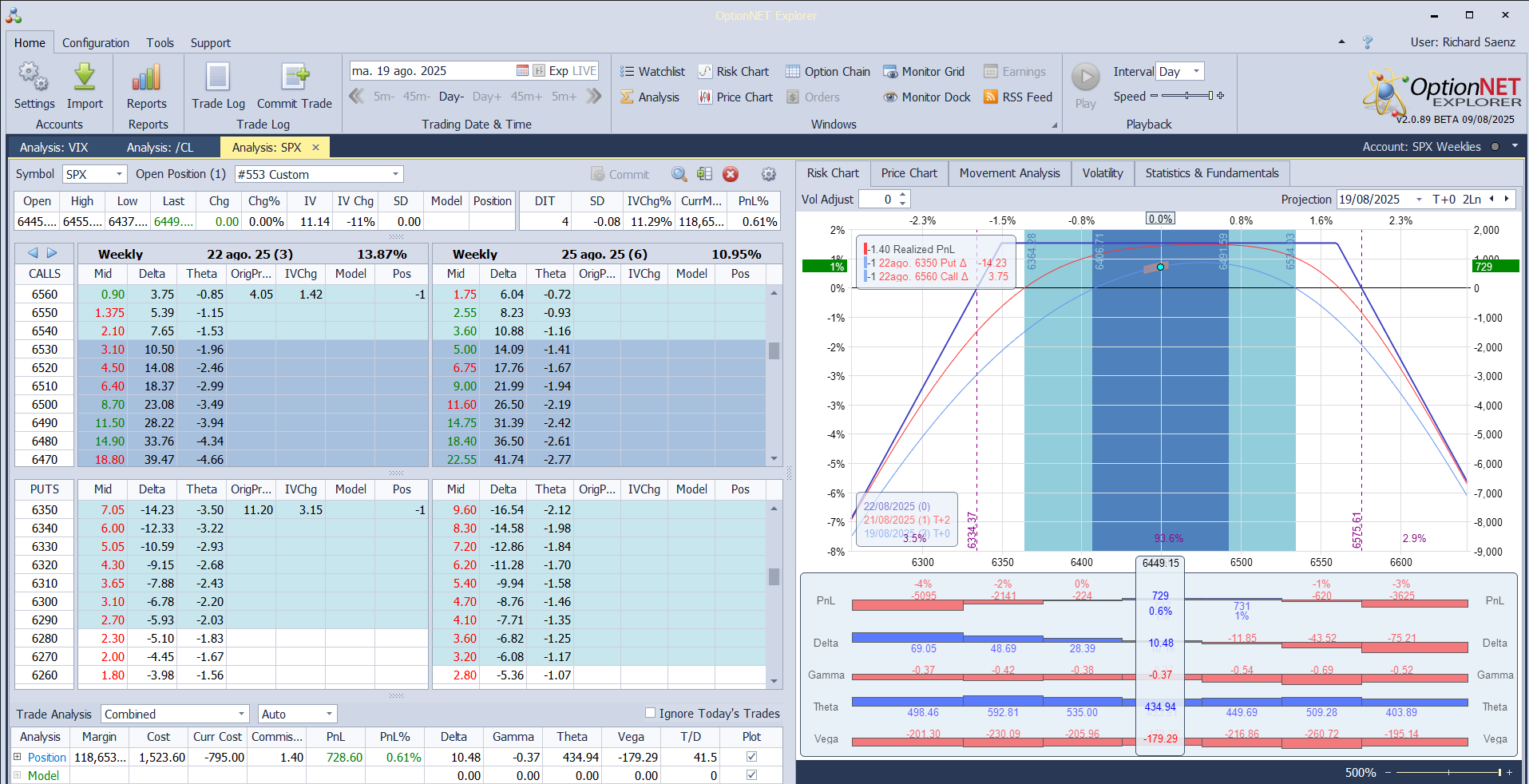1529x784 pixels.
Task: Open the Configuration ribbon tab
Action: [96, 43]
